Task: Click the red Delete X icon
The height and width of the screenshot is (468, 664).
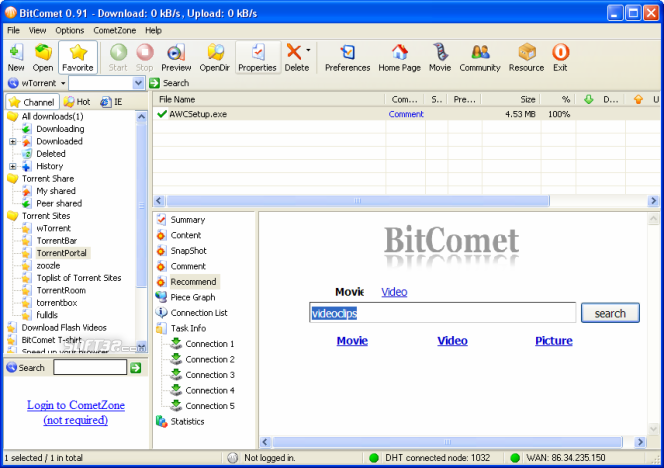Action: pos(294,53)
